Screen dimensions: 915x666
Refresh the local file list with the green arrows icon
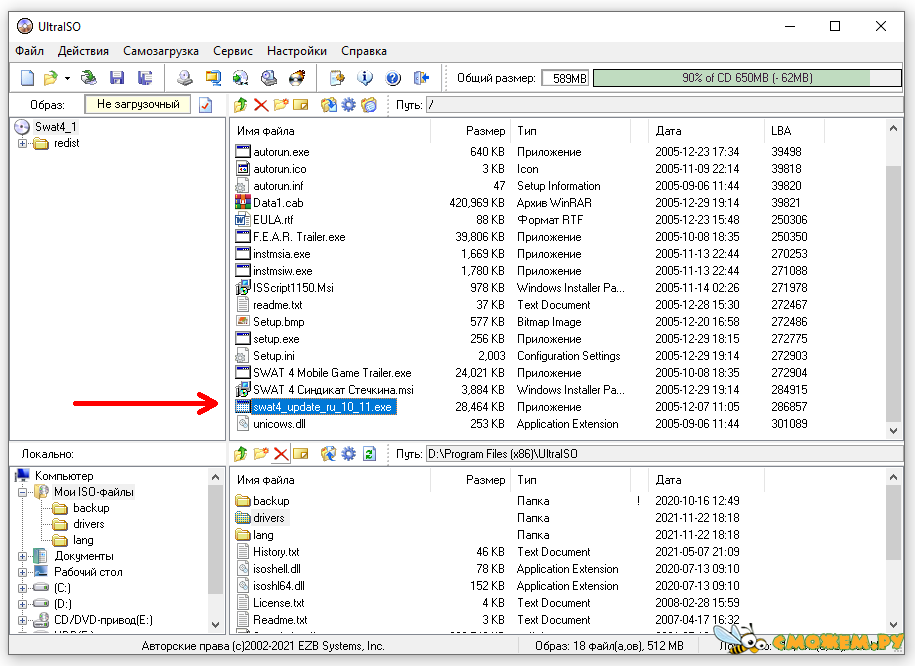(369, 454)
